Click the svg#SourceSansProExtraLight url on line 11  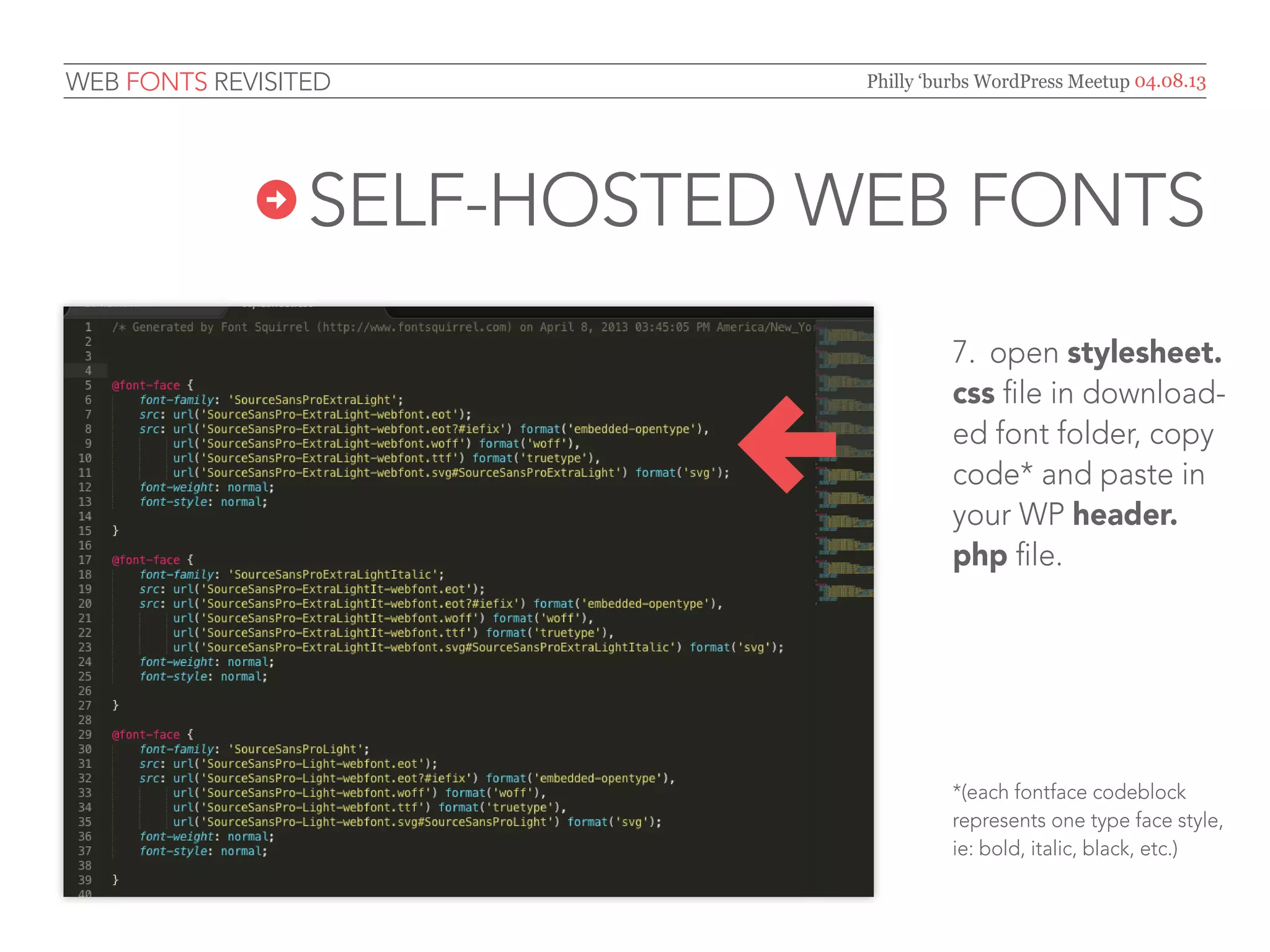pyautogui.click(x=400, y=473)
